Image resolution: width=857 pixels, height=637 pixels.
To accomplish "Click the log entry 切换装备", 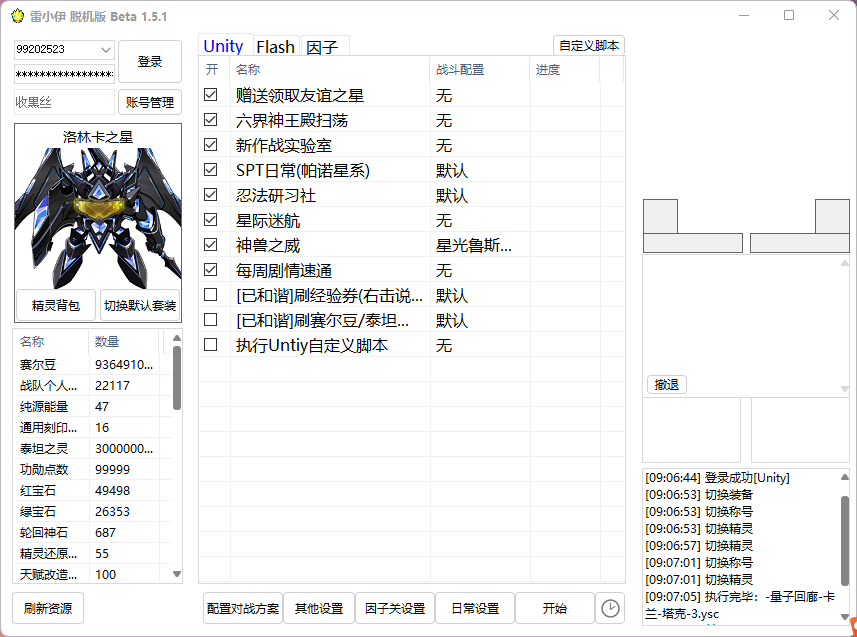I will coord(699,495).
